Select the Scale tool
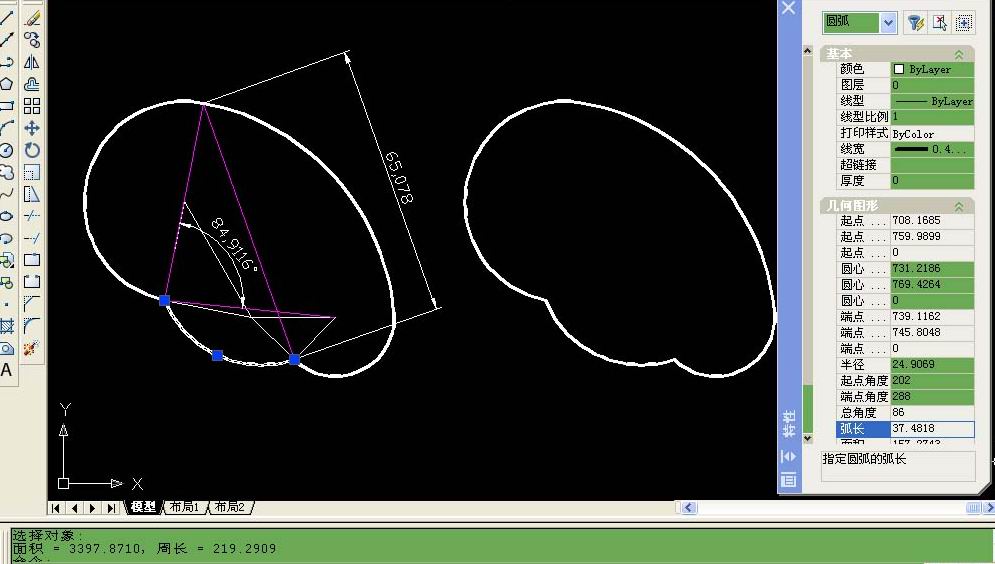 [x=32, y=172]
